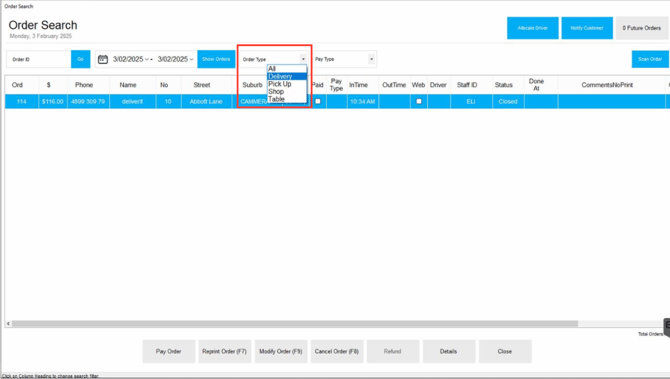Image resolution: width=670 pixels, height=379 pixels.
Task: Open the calendar date picker icon
Action: [103, 59]
